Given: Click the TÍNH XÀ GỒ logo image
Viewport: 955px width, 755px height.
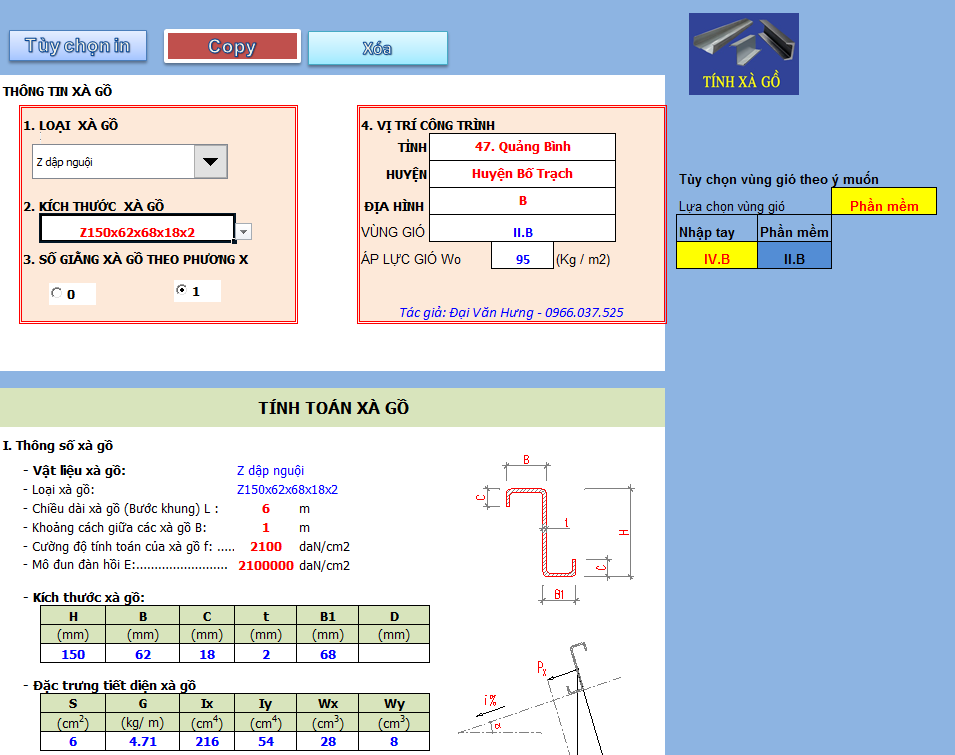Looking at the screenshot, I should (x=744, y=54).
